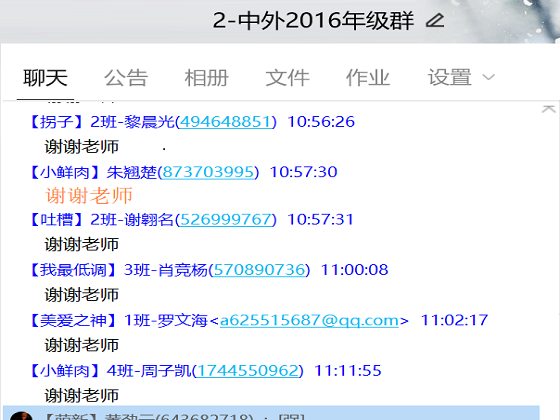Open the 文件 tab
This screenshot has height=420, width=560.
point(288,78)
